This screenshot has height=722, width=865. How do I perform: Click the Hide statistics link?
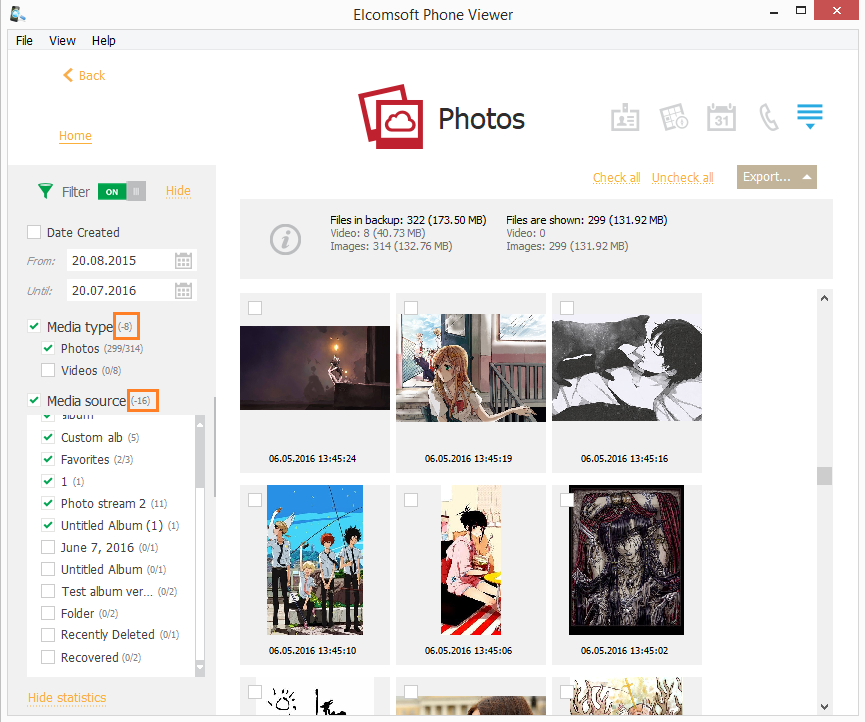[67, 698]
